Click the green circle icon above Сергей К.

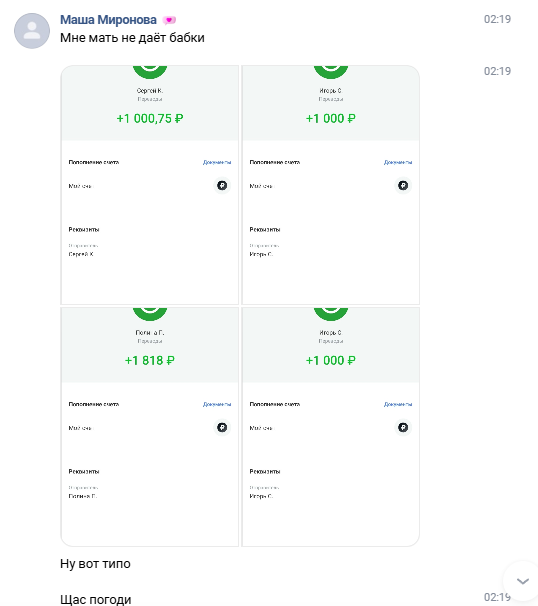click(150, 71)
